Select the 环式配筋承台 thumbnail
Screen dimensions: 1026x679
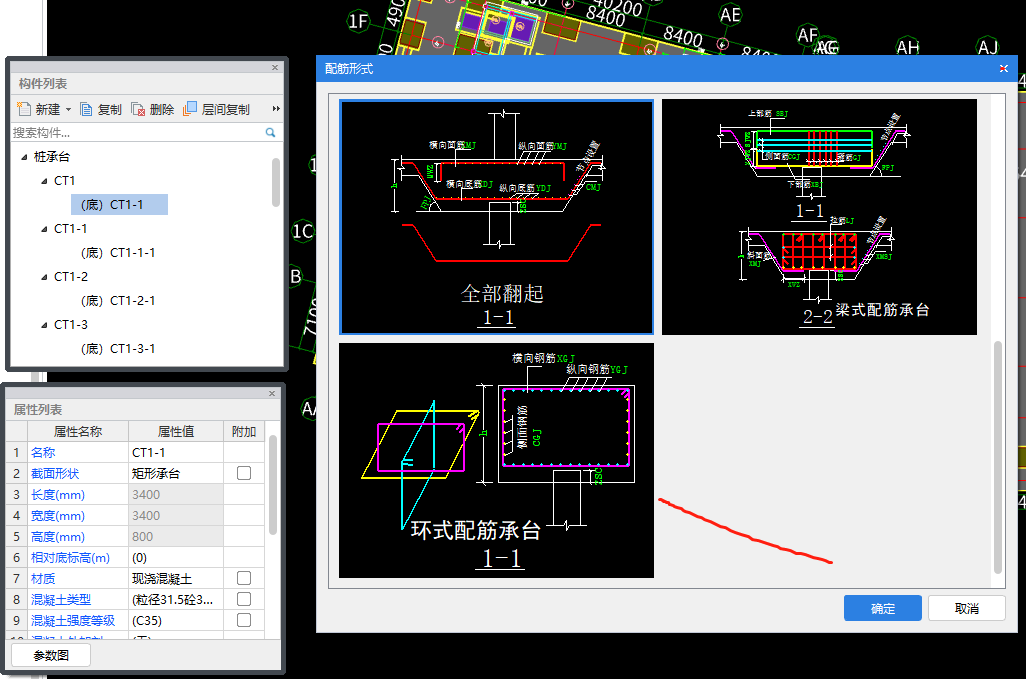point(497,461)
